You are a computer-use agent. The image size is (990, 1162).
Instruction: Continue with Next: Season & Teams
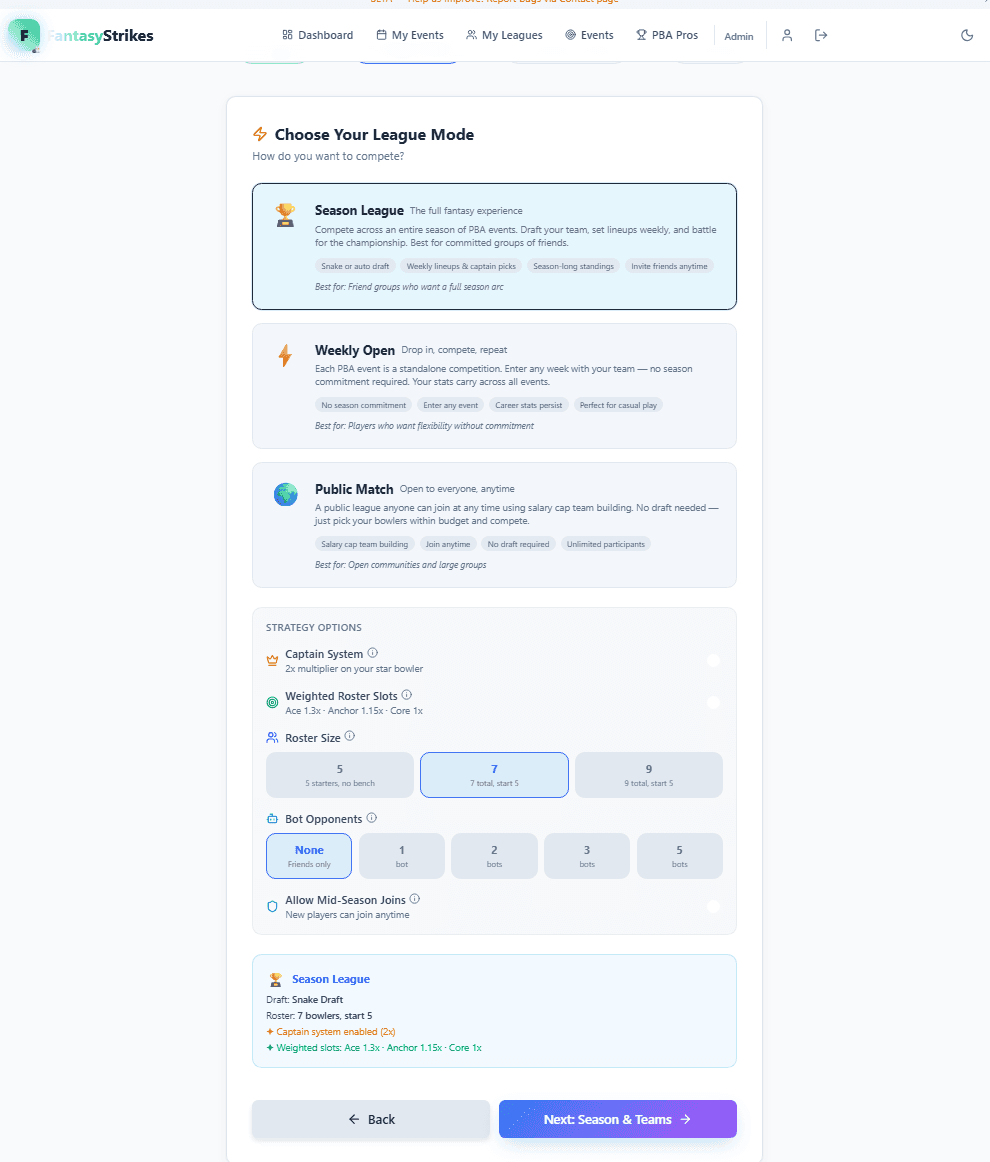[617, 1119]
